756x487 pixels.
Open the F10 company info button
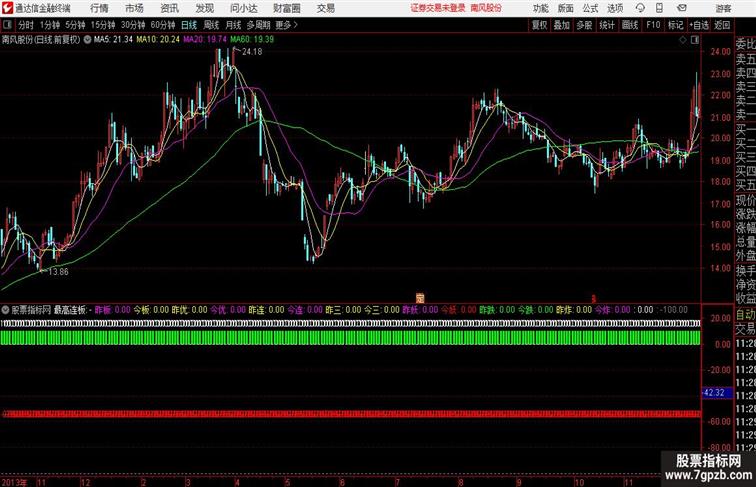(653, 25)
